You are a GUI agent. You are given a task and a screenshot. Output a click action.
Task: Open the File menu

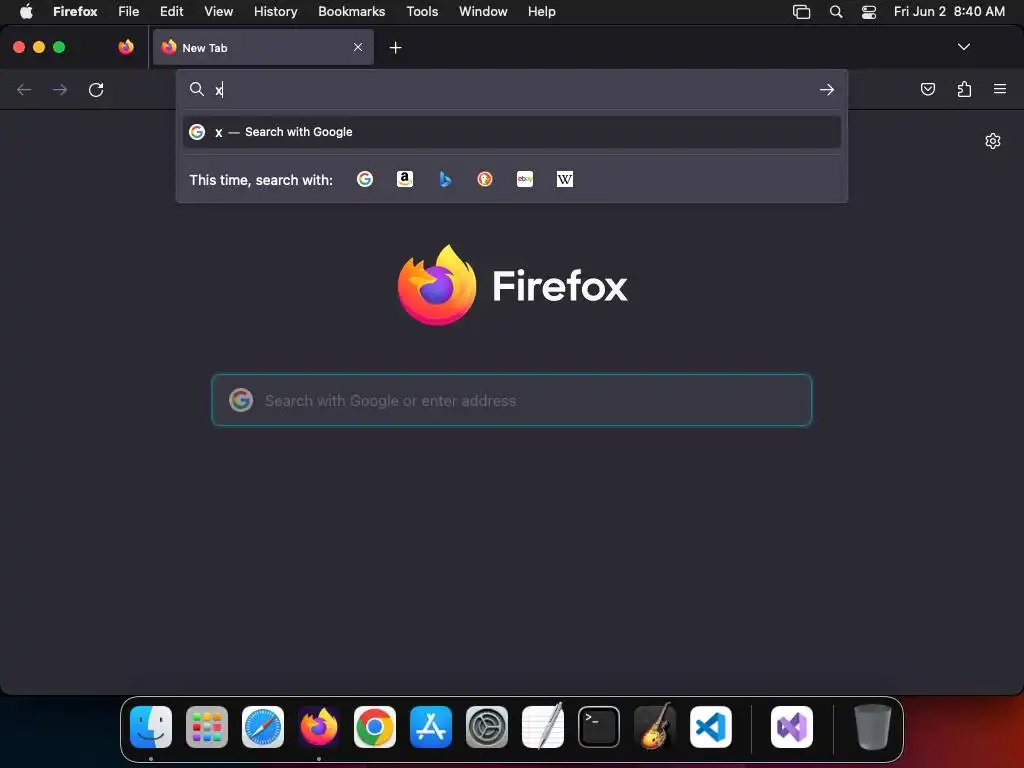click(x=129, y=11)
